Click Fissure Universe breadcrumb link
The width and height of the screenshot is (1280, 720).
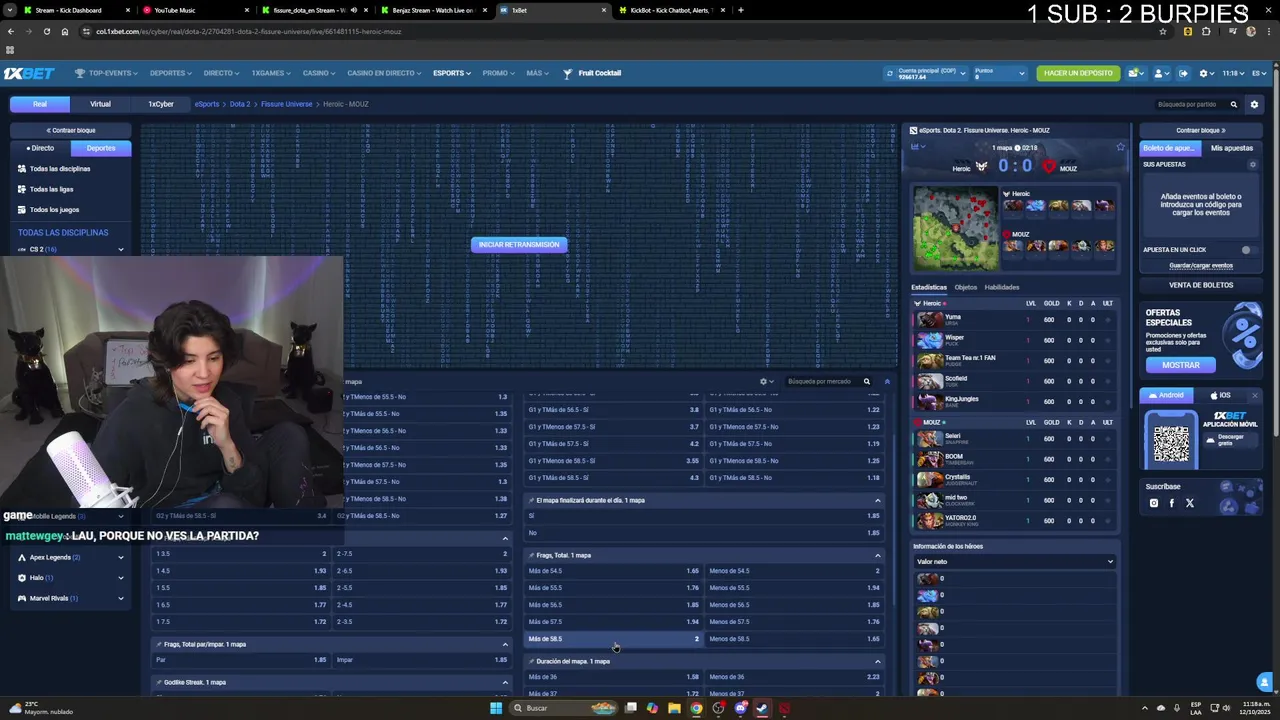tap(287, 104)
